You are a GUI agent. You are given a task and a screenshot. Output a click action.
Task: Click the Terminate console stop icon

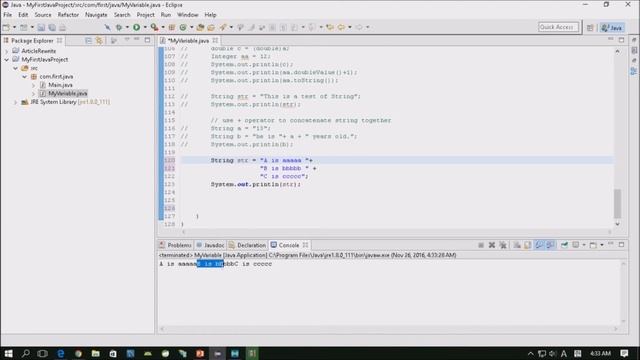tap(481, 245)
